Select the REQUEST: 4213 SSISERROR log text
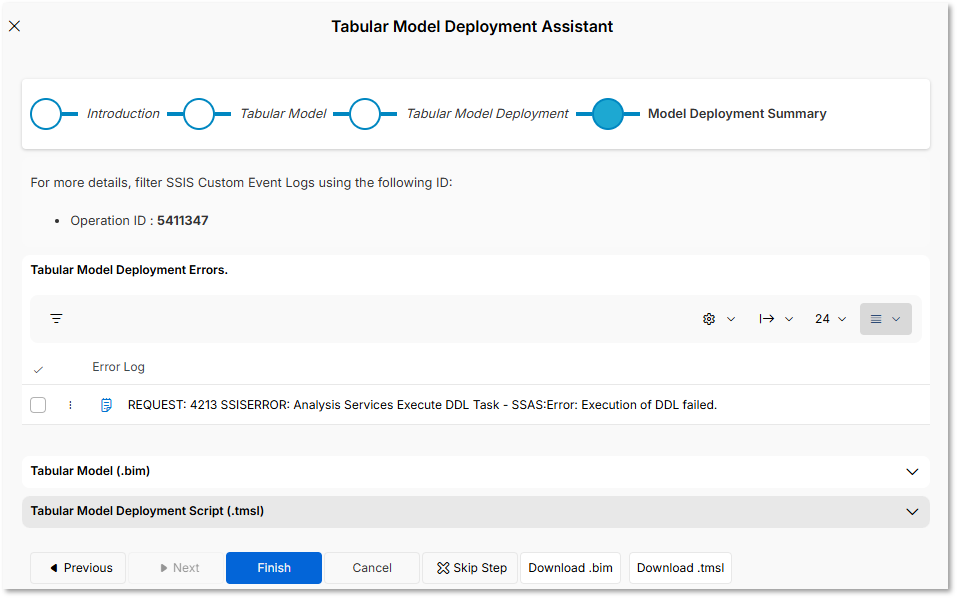957x598 pixels. pyautogui.click(x=422, y=405)
